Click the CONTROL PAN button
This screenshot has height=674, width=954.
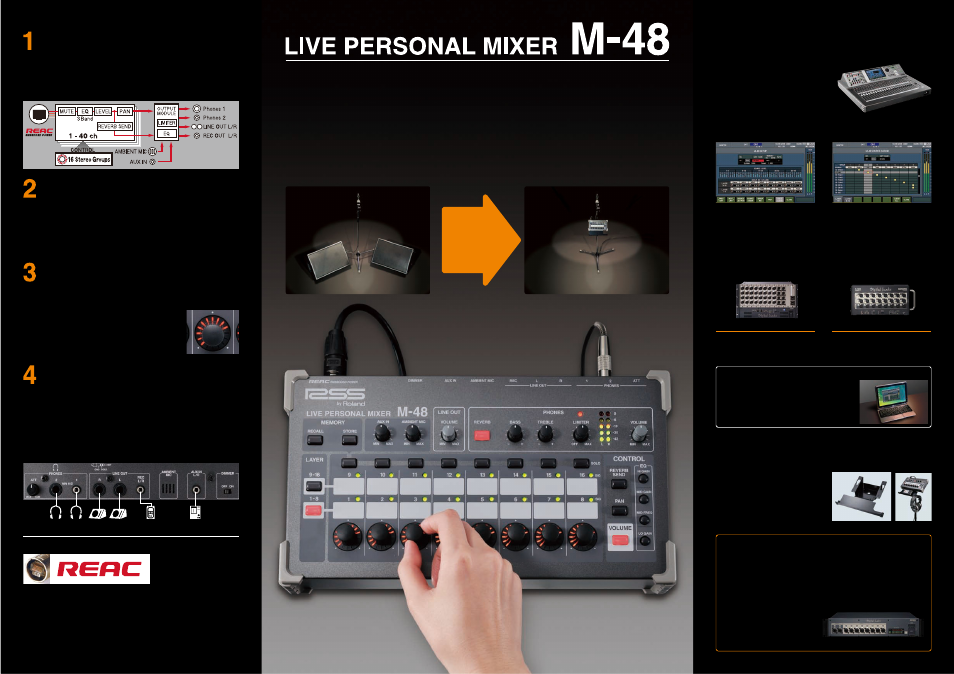(619, 510)
